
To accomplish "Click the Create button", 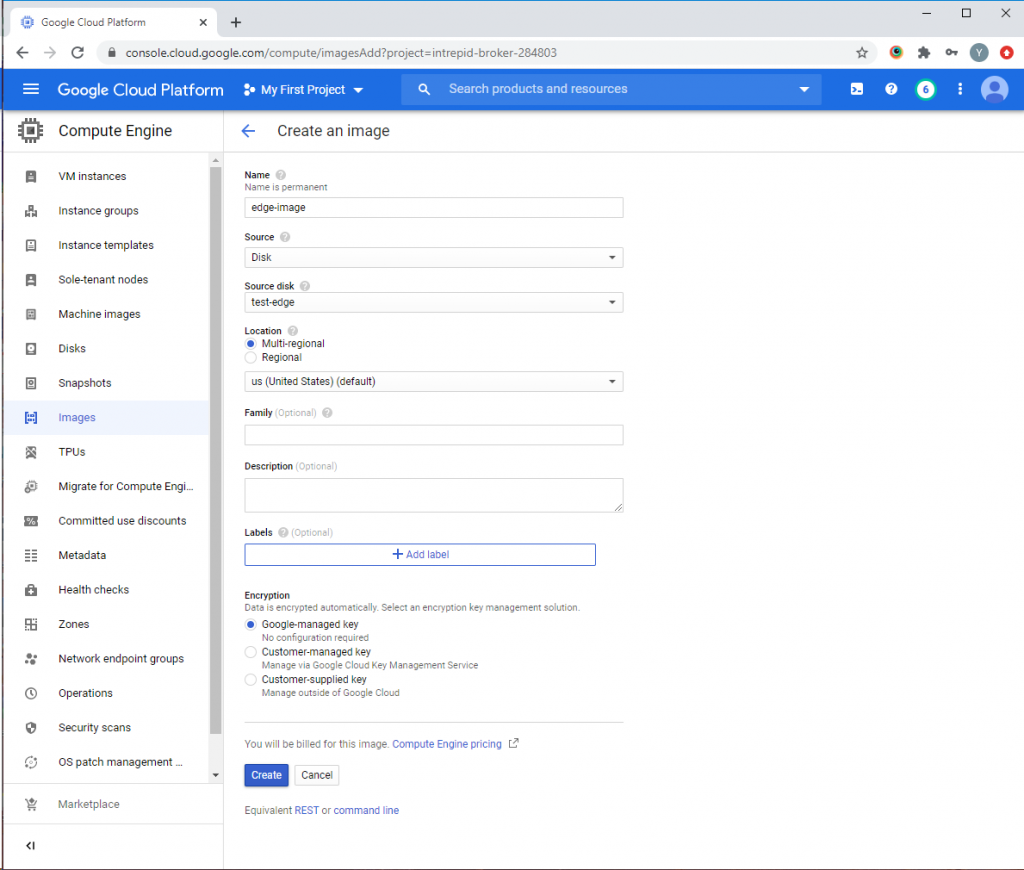I will (x=266, y=775).
